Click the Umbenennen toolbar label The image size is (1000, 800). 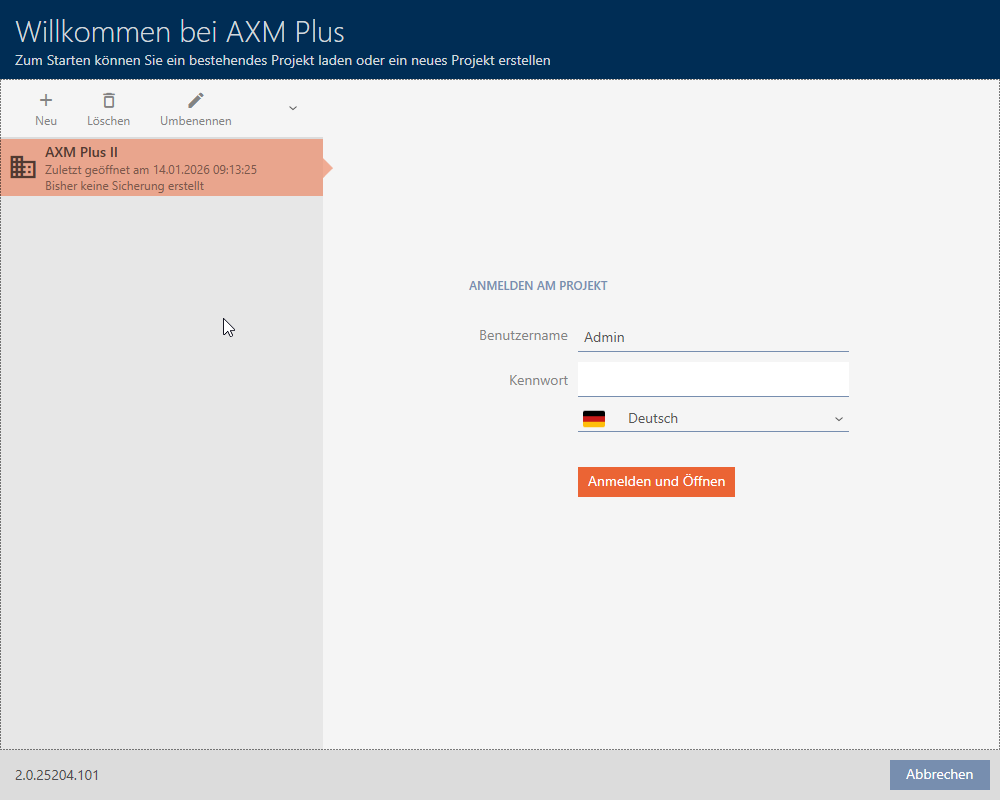tap(196, 121)
